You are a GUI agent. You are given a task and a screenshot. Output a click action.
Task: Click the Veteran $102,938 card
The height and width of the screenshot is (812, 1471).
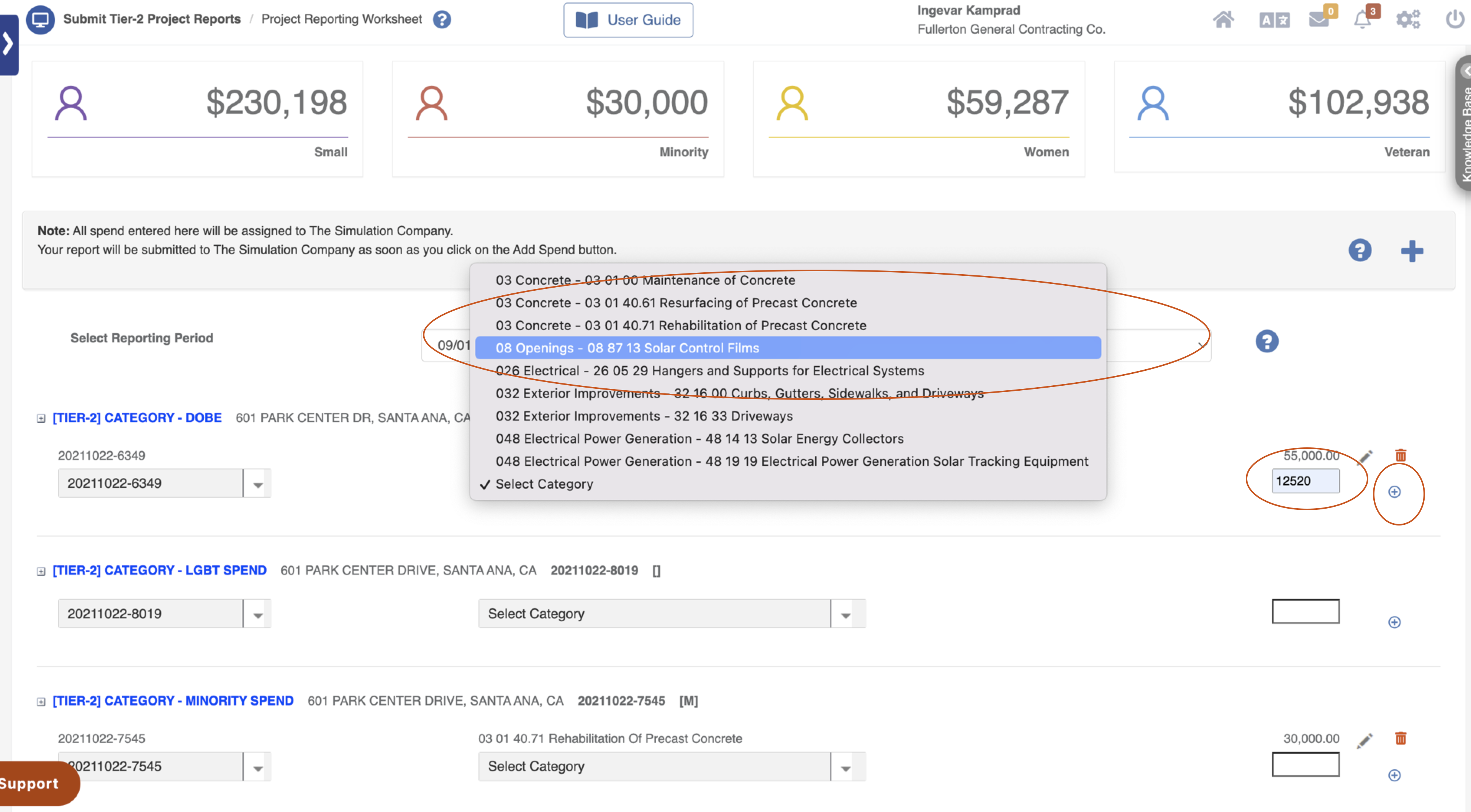[x=1279, y=117]
